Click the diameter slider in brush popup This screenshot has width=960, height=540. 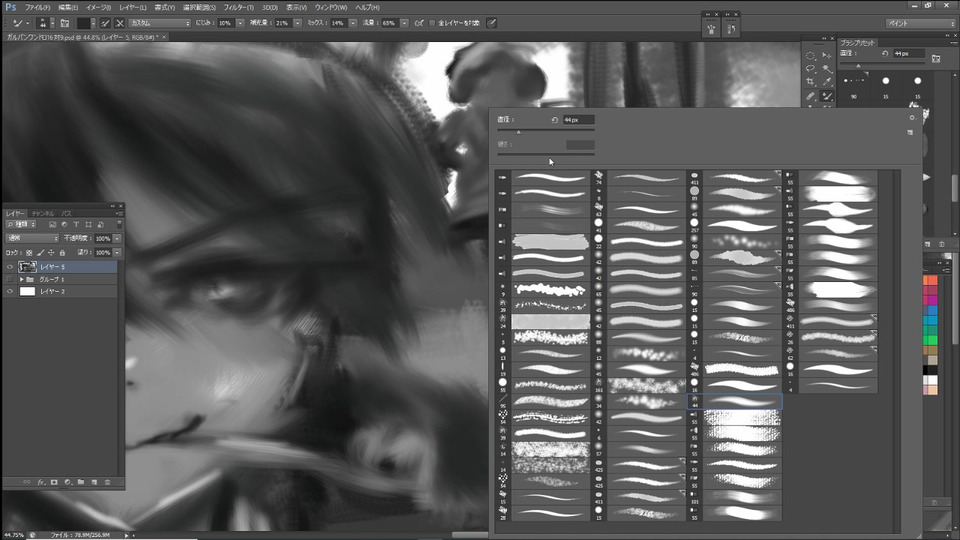[546, 130]
